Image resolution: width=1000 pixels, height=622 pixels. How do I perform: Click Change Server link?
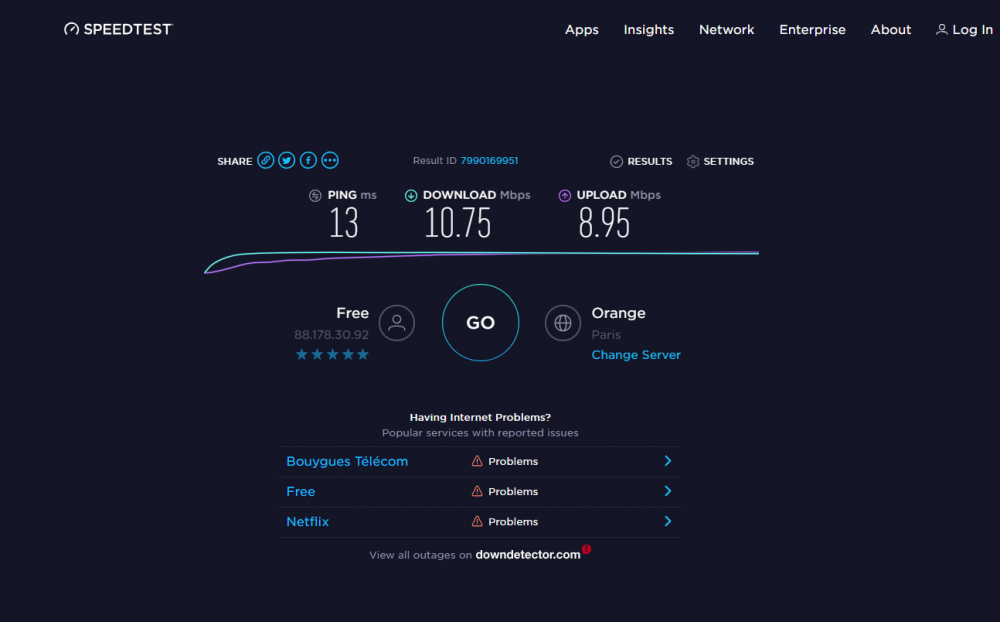point(636,355)
